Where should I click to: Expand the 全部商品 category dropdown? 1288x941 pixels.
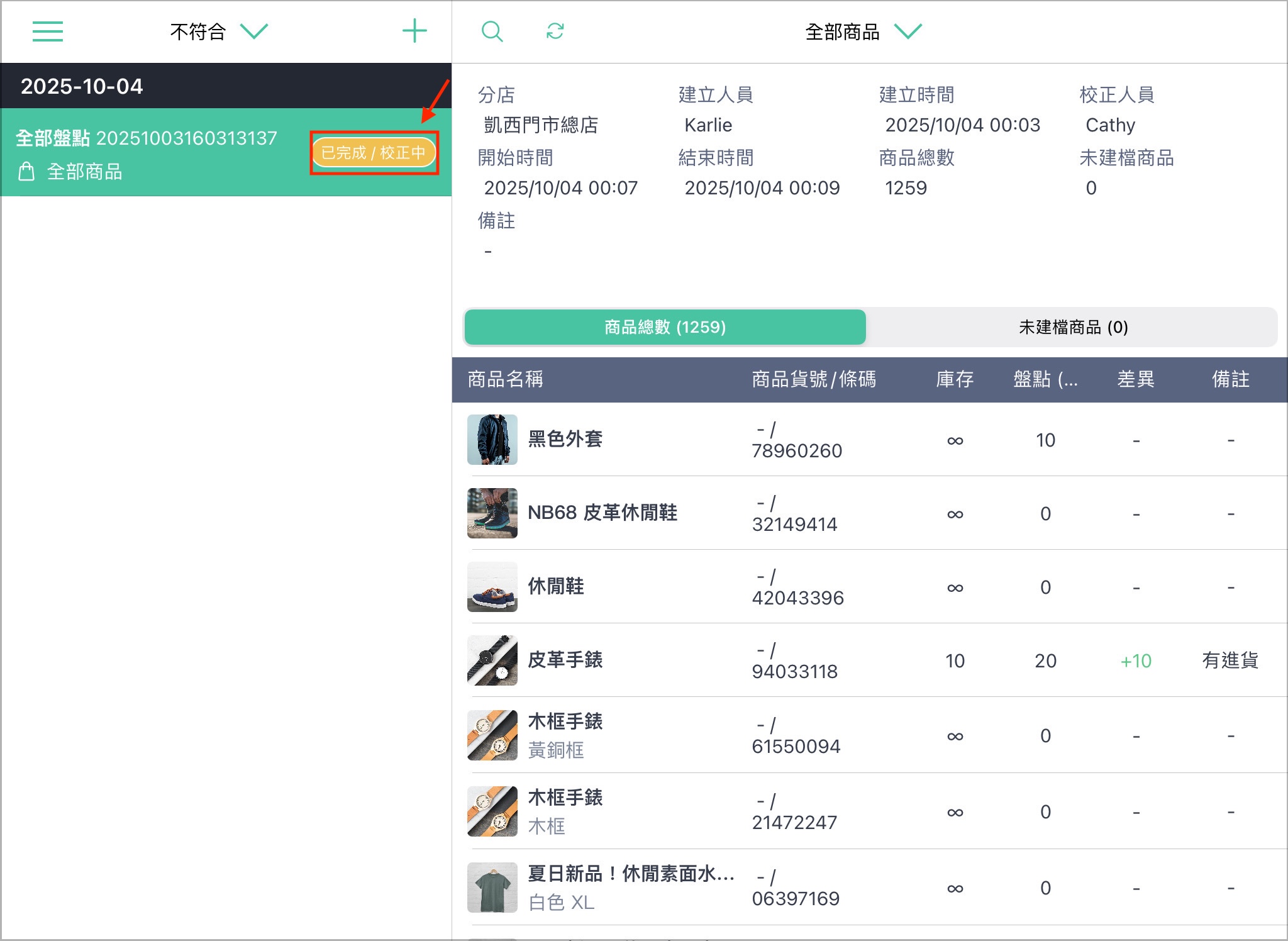863,31
